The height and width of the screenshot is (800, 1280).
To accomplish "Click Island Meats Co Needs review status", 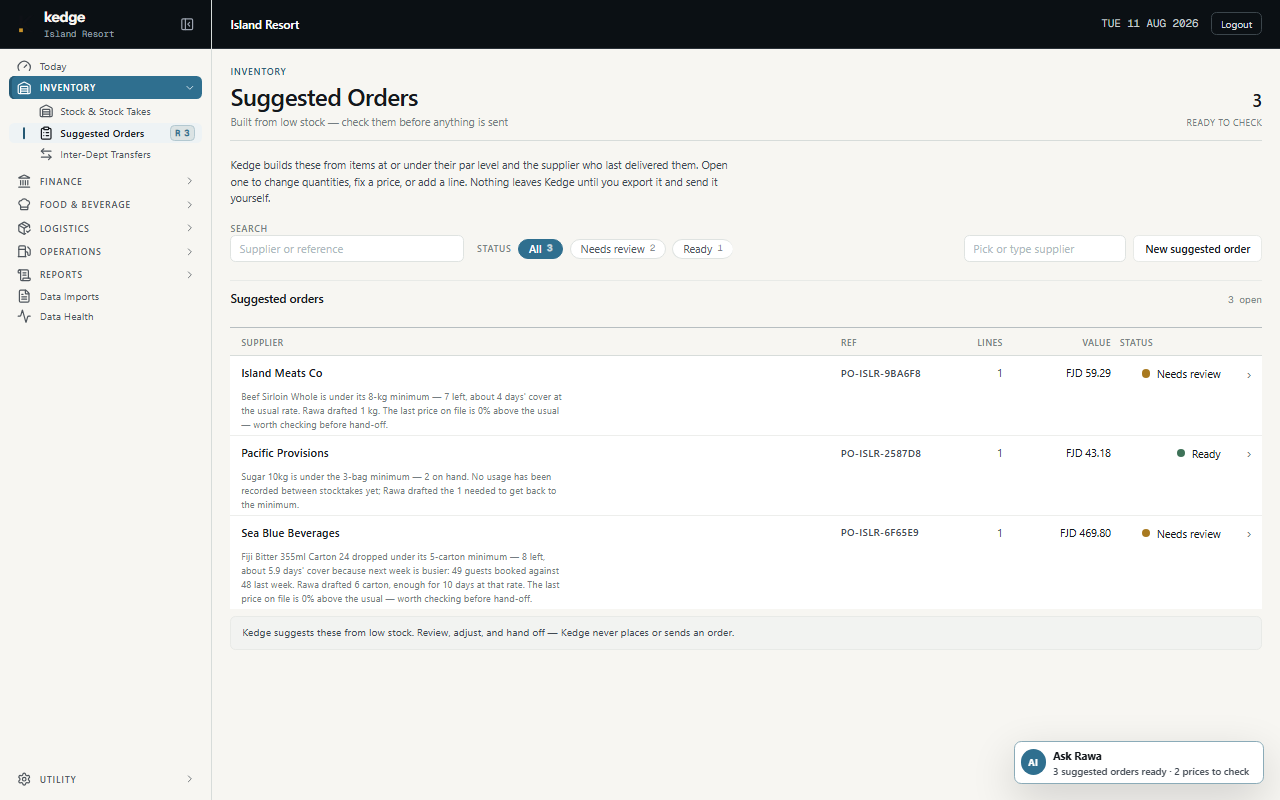I will coord(1181,374).
